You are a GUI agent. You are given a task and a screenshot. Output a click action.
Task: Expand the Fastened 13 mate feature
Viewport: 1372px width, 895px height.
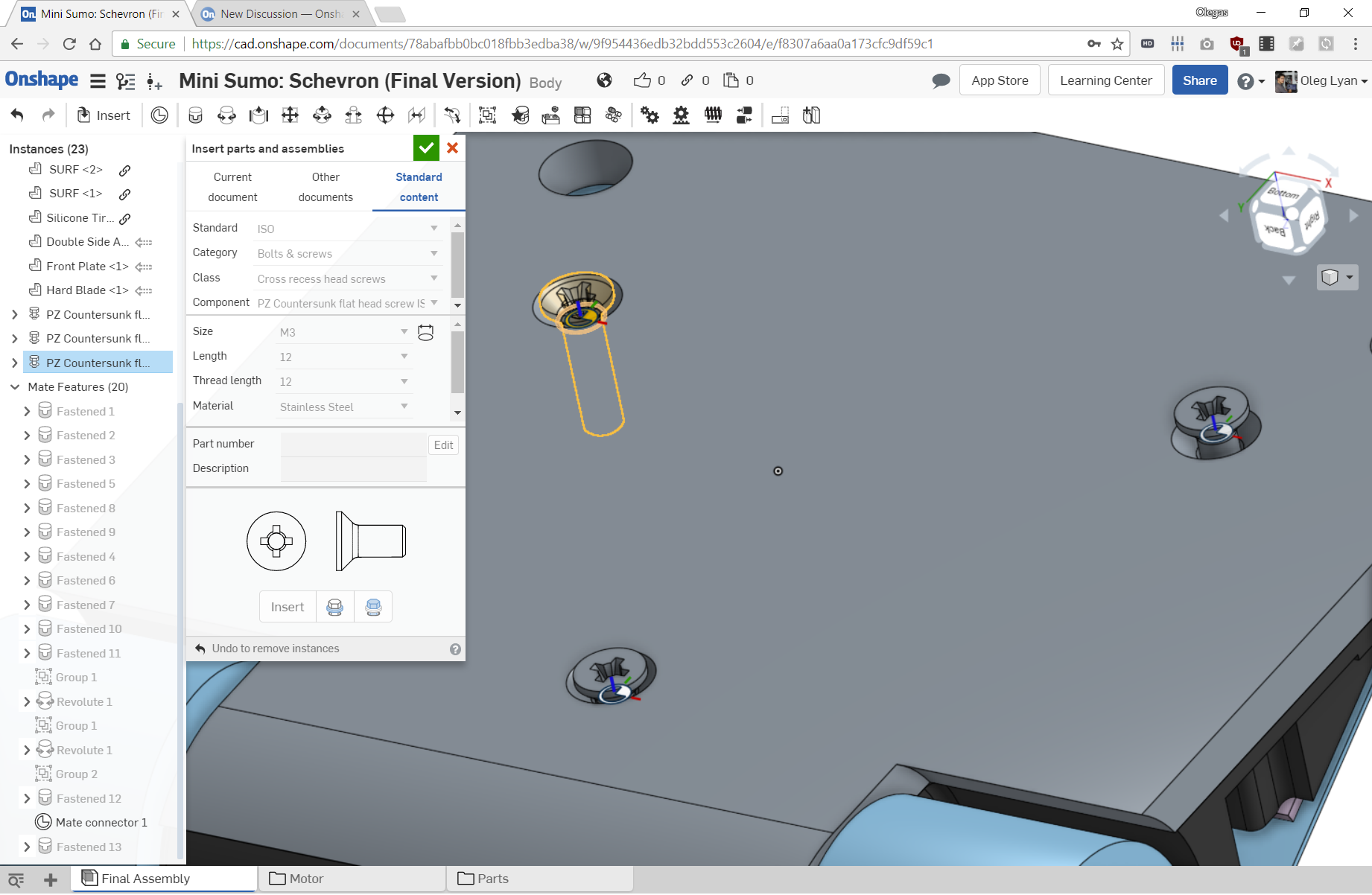click(x=27, y=847)
